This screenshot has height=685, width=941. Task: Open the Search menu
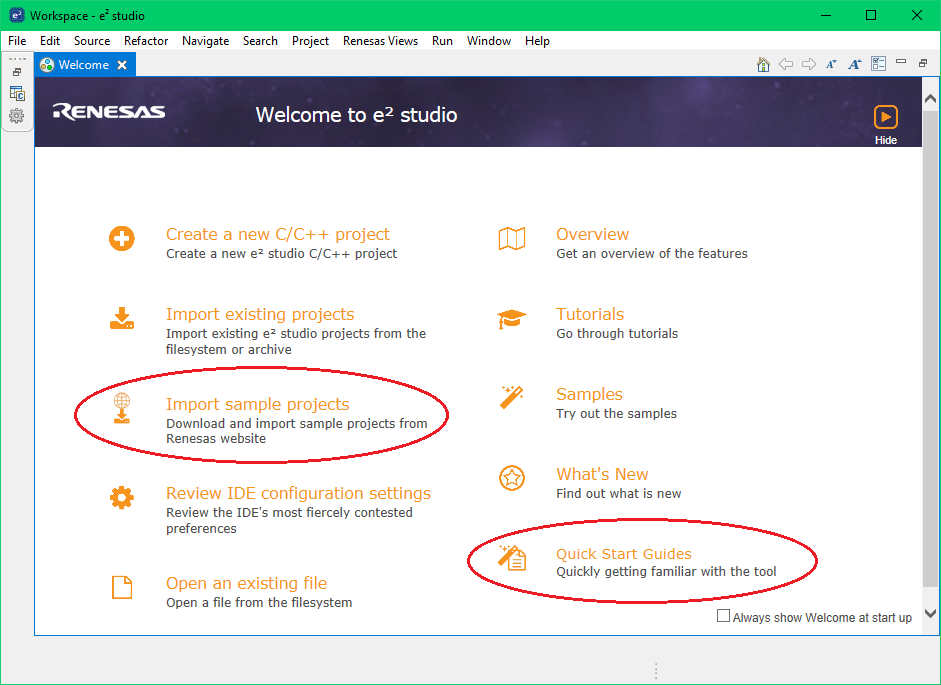[260, 41]
